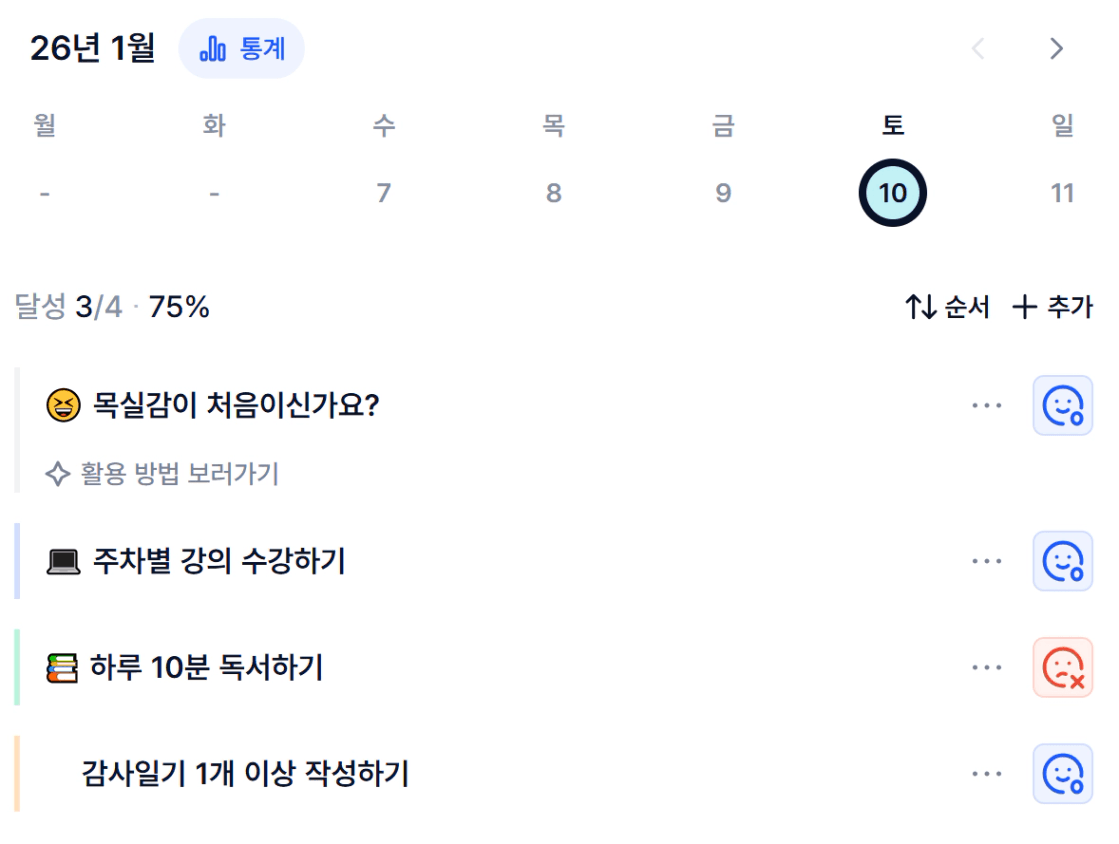The image size is (1119, 844).
Task: Open more options for 하루 10분 독서하기
Action: pyautogui.click(x=986, y=667)
